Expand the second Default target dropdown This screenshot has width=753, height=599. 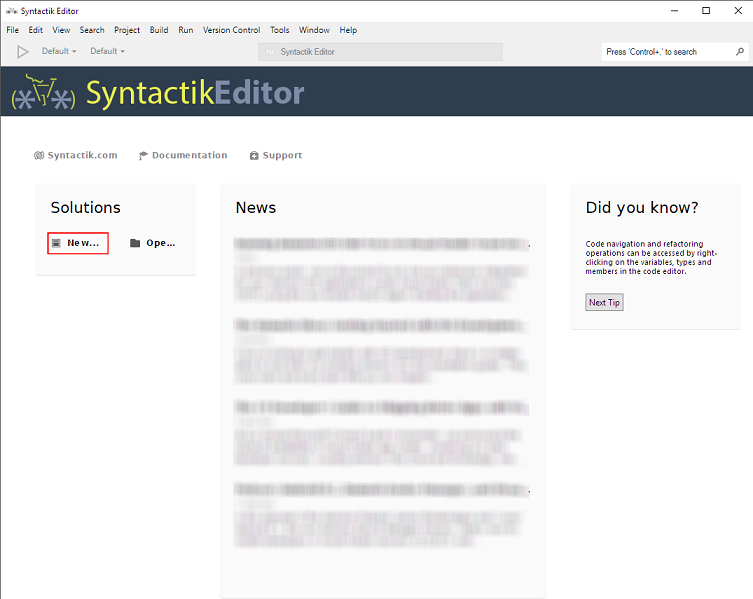coord(107,51)
